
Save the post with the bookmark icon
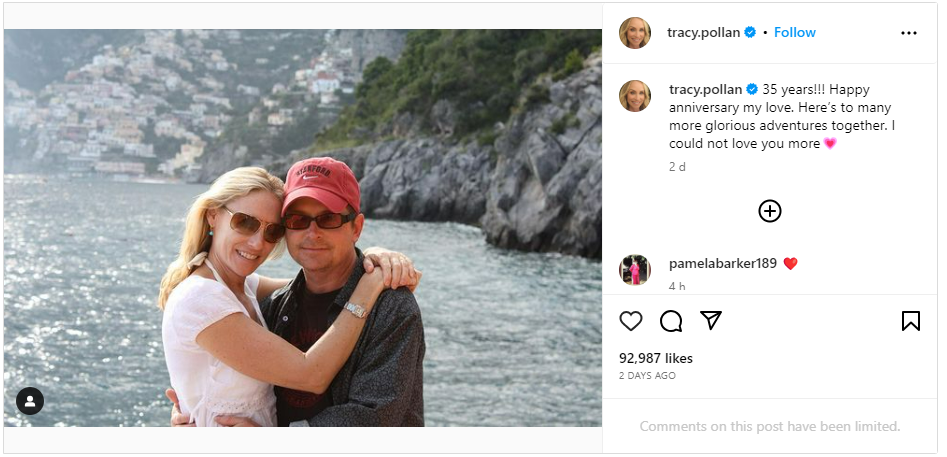click(911, 321)
